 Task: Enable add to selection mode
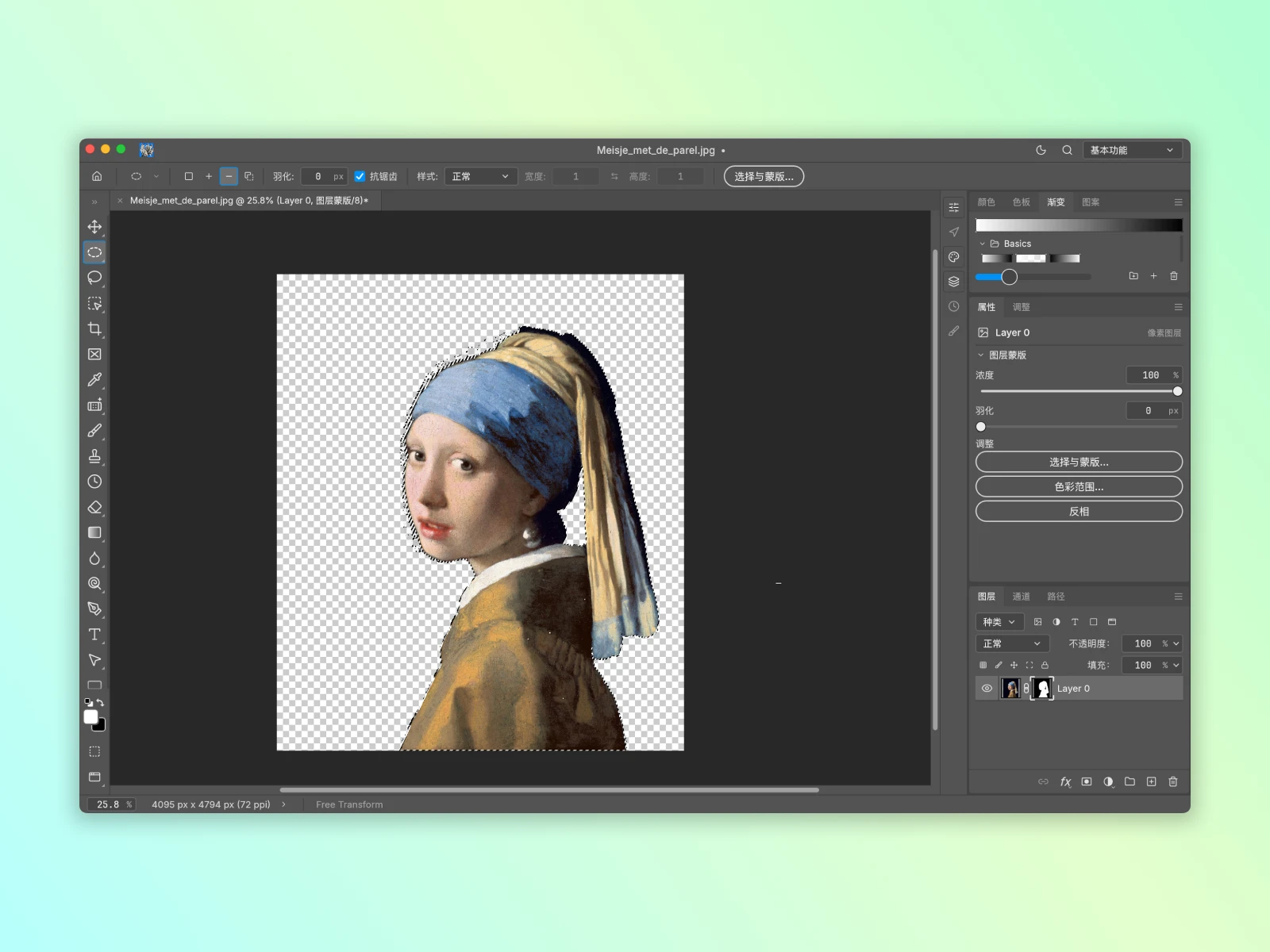[209, 176]
